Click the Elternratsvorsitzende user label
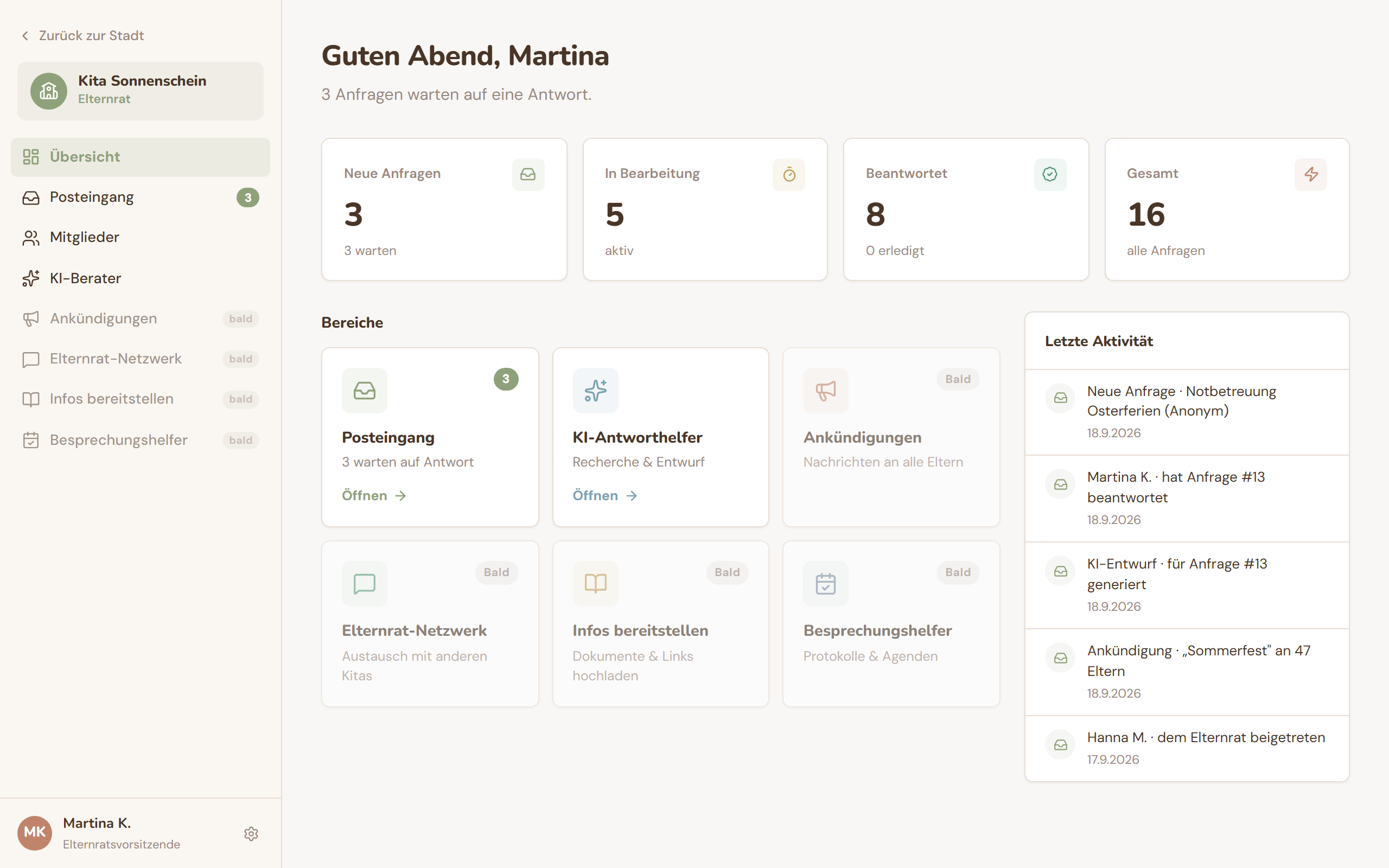The height and width of the screenshot is (868, 1389). coord(122,845)
